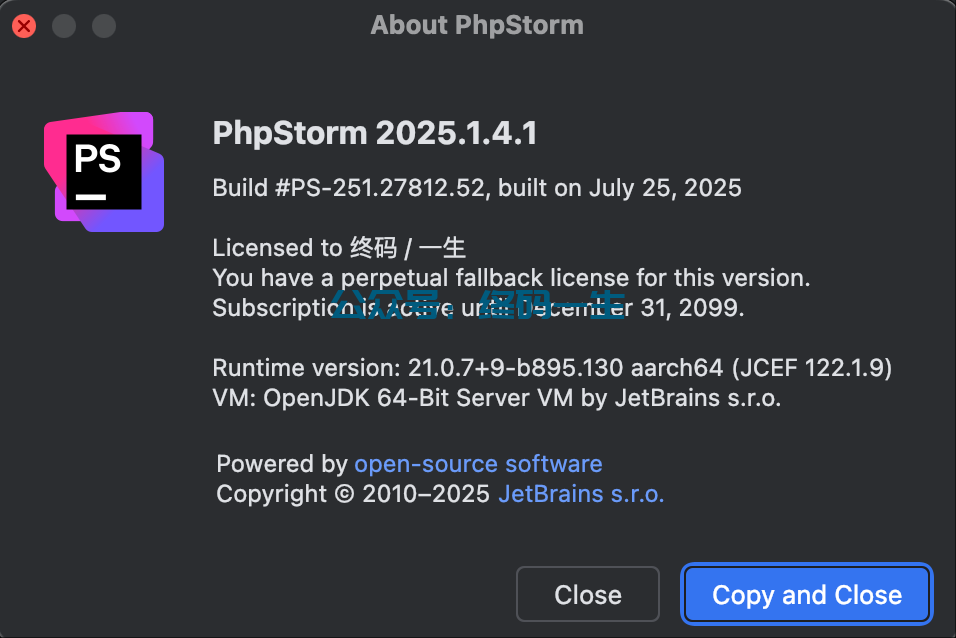
Task: Click the PhpStorm 2025.1.4.1 version heading
Action: click(x=375, y=133)
